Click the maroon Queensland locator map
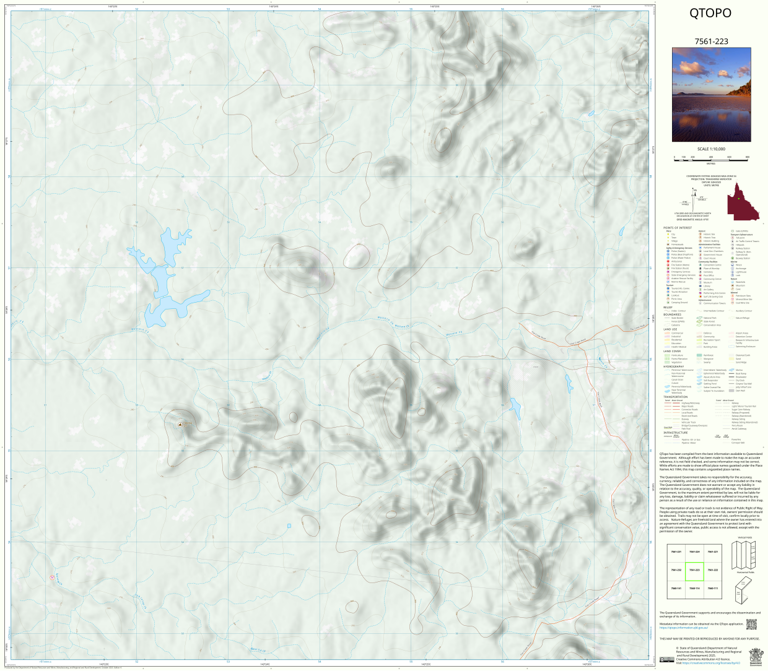This screenshot has width=768, height=671. coord(743,201)
